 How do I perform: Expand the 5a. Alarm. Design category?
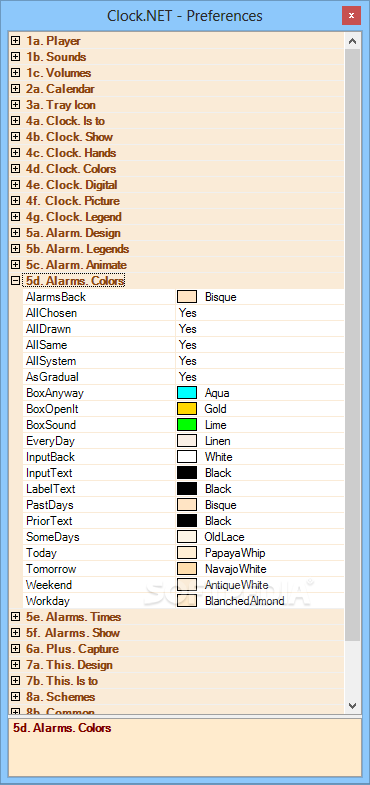[x=16, y=233]
